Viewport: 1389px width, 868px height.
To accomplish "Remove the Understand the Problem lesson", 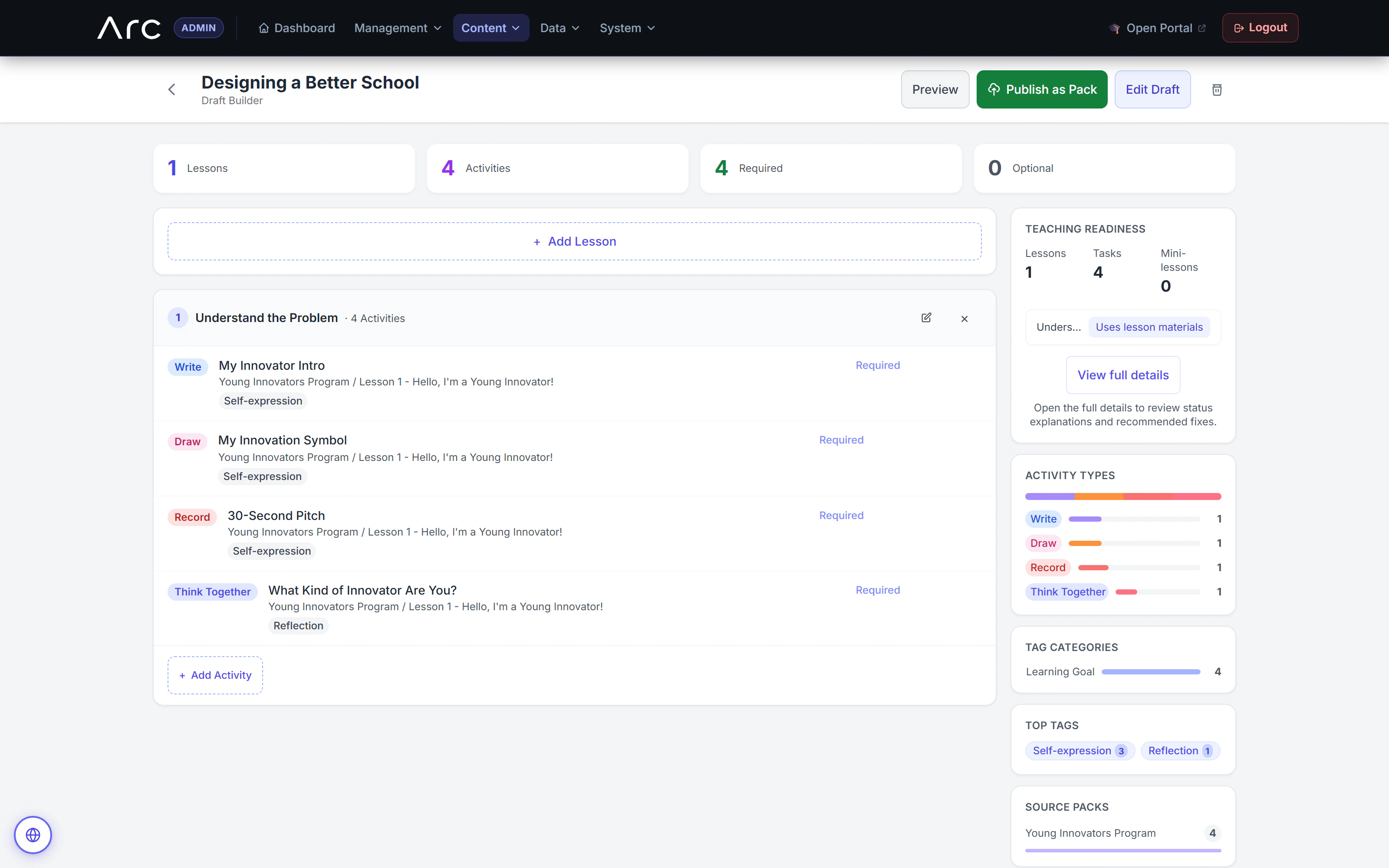I will pyautogui.click(x=964, y=319).
